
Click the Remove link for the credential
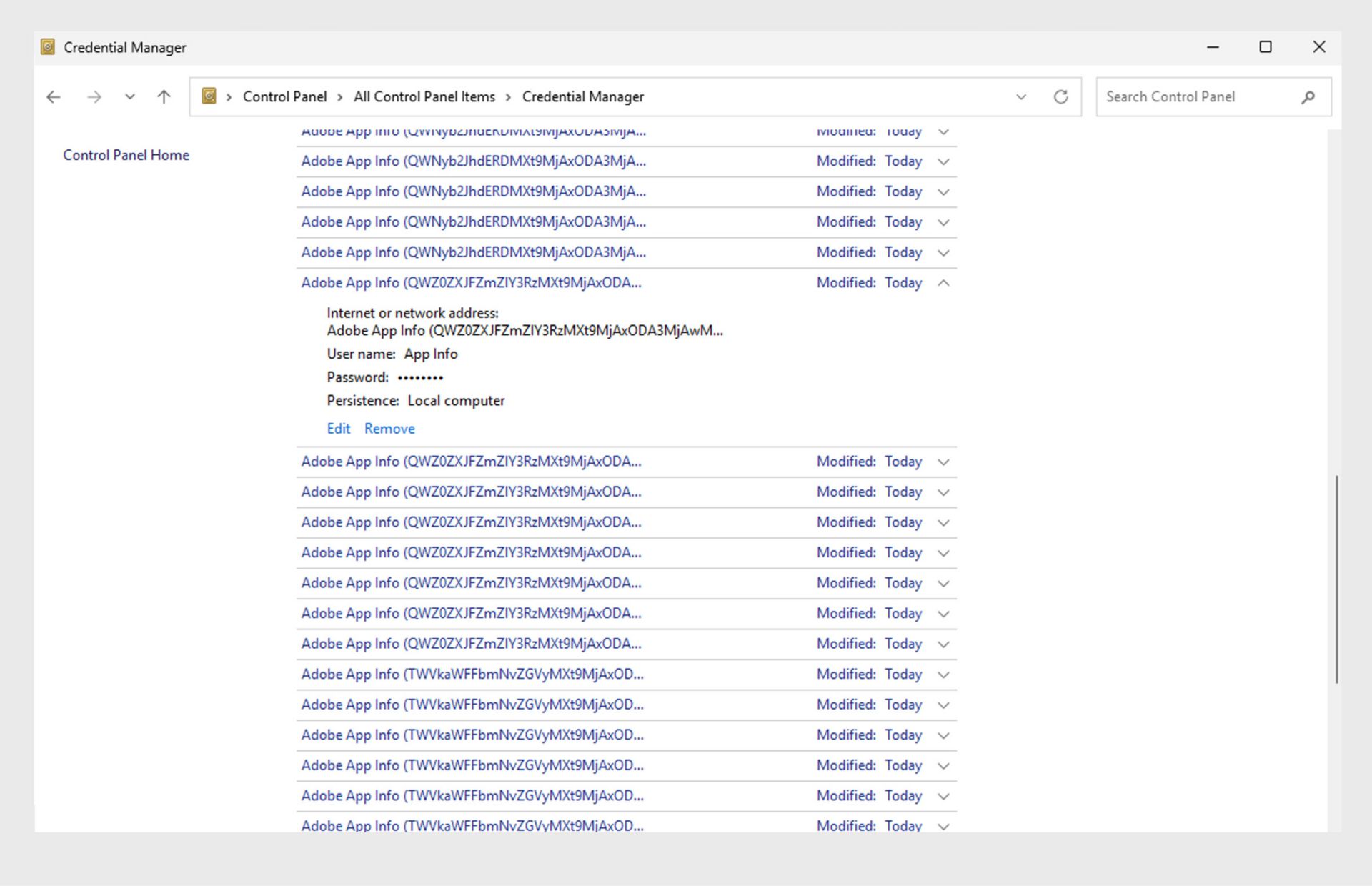coord(389,429)
